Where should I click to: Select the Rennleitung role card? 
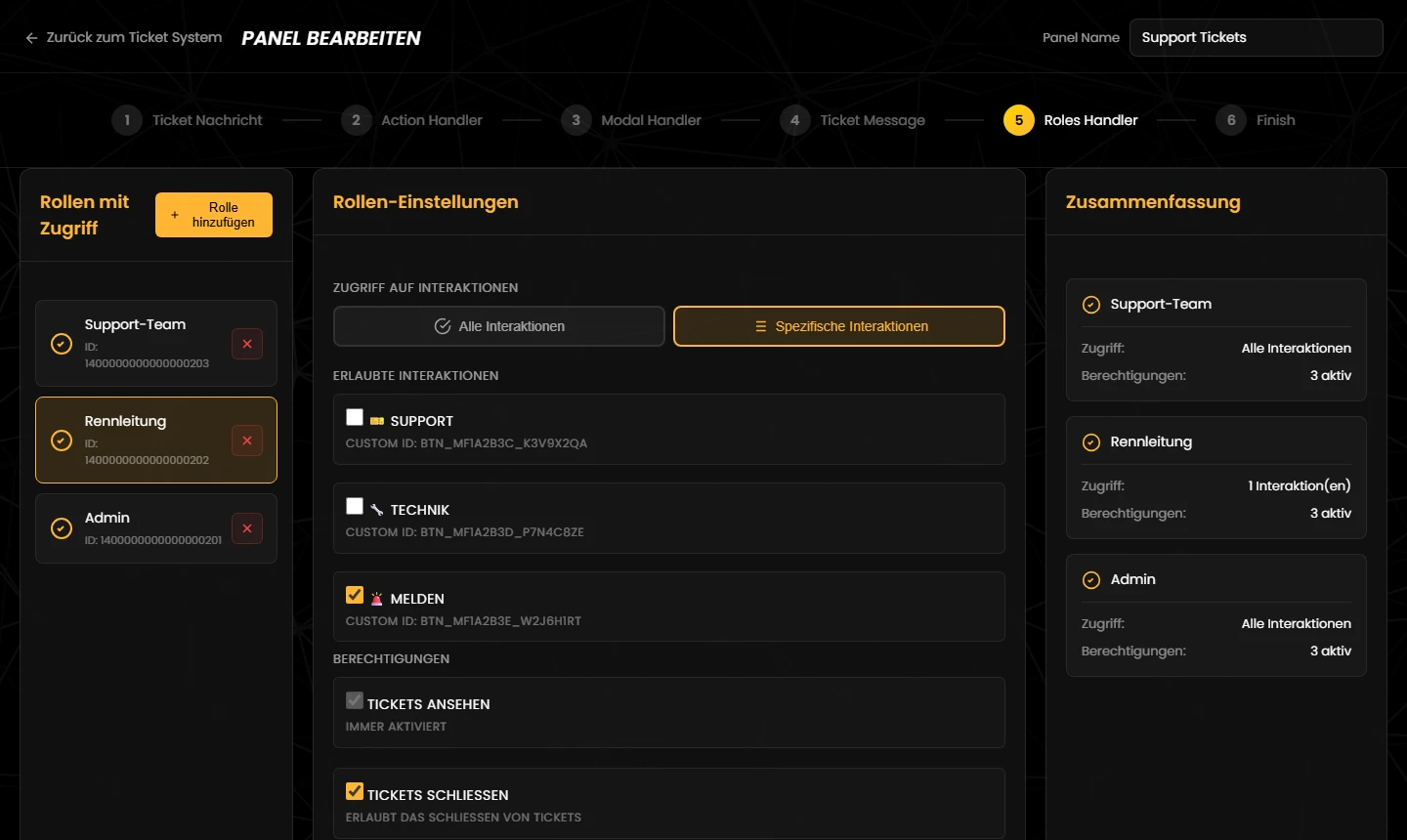click(156, 441)
